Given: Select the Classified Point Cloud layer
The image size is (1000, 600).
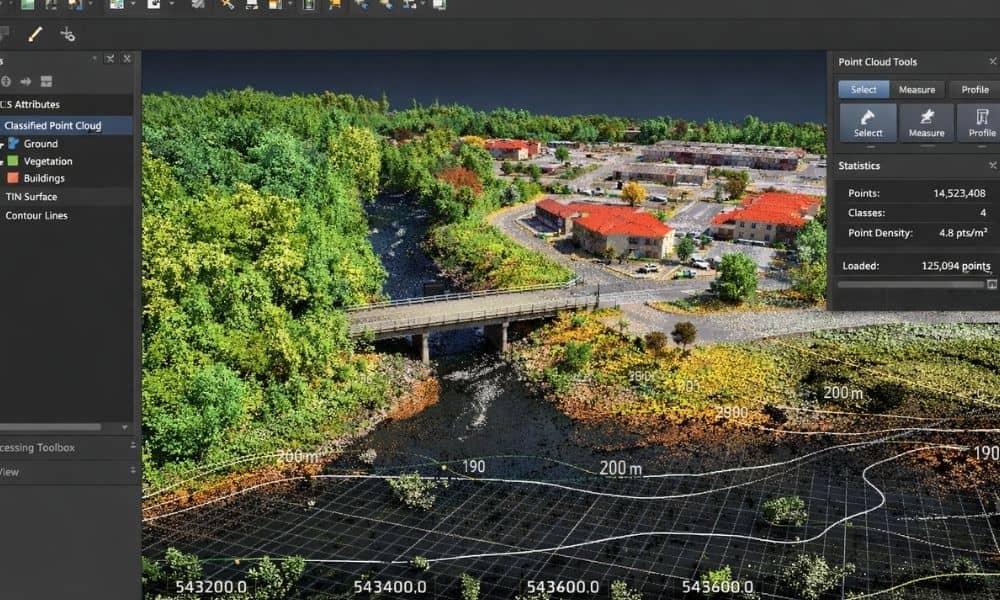Looking at the screenshot, I should pos(53,126).
